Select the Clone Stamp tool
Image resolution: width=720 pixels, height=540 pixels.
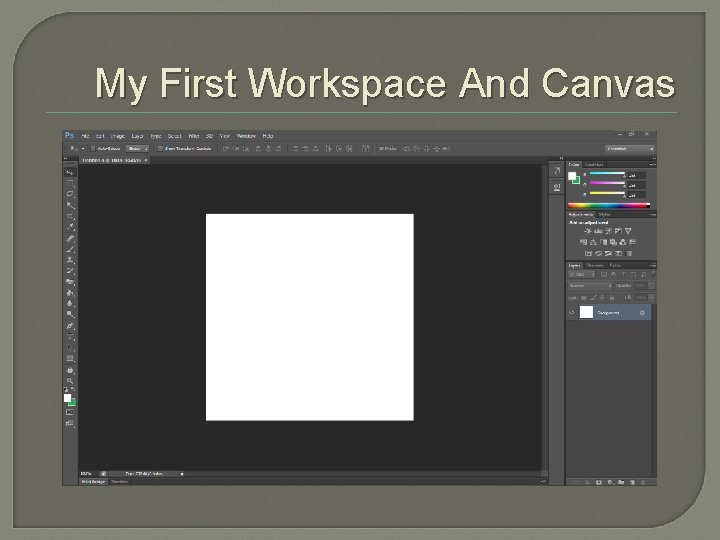(70, 260)
